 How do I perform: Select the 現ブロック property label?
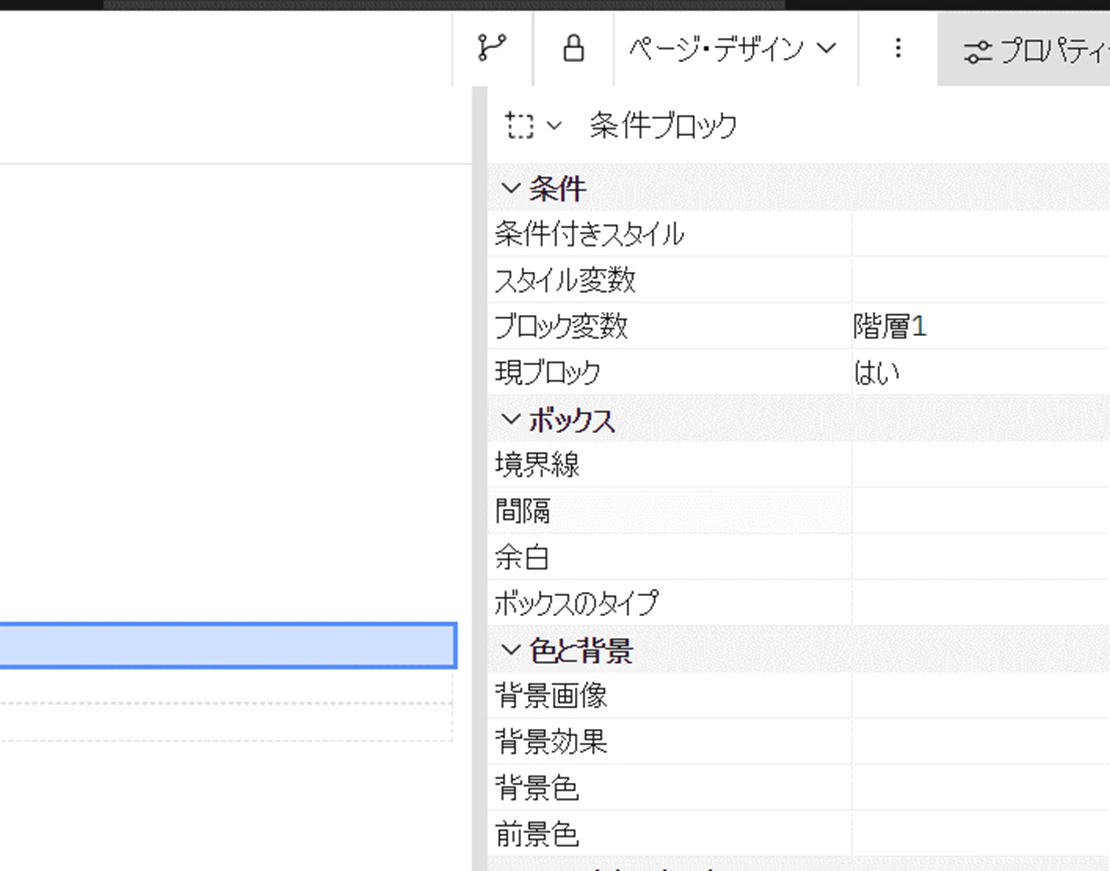(x=547, y=372)
